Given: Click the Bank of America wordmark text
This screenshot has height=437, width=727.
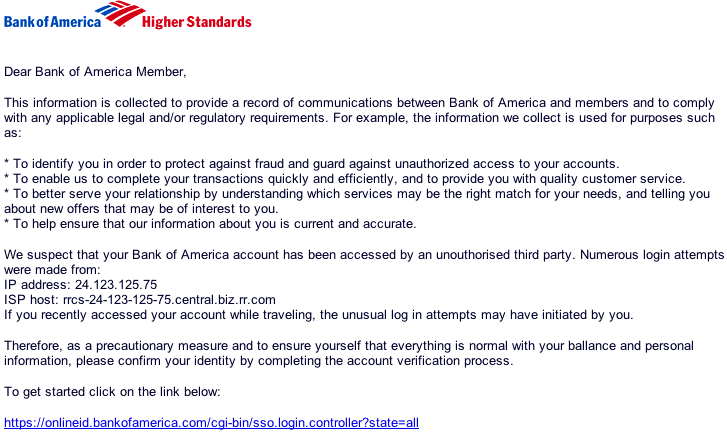Looking at the screenshot, I should (x=51, y=21).
